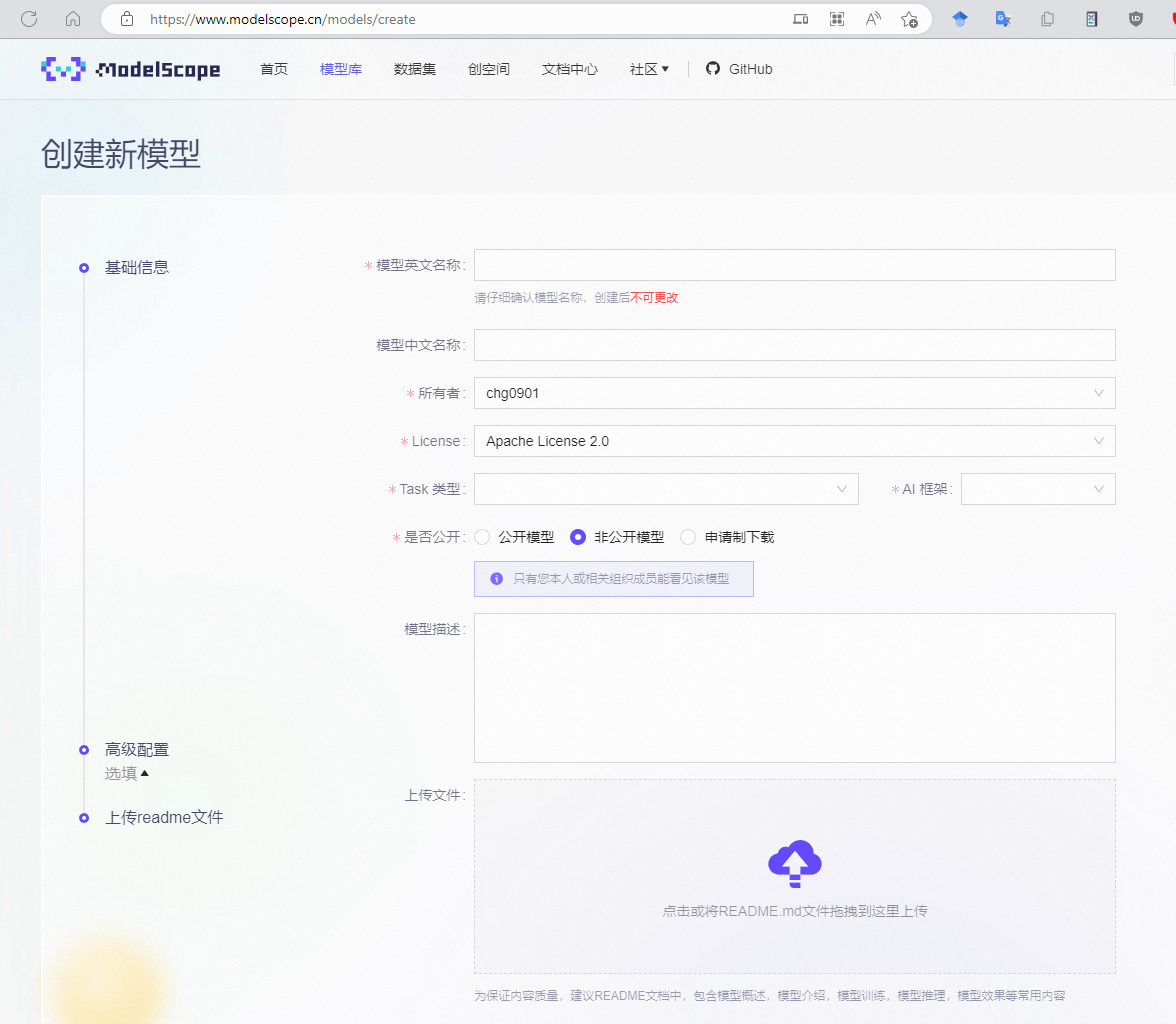Select the 非公开模型 radio button

point(578,537)
